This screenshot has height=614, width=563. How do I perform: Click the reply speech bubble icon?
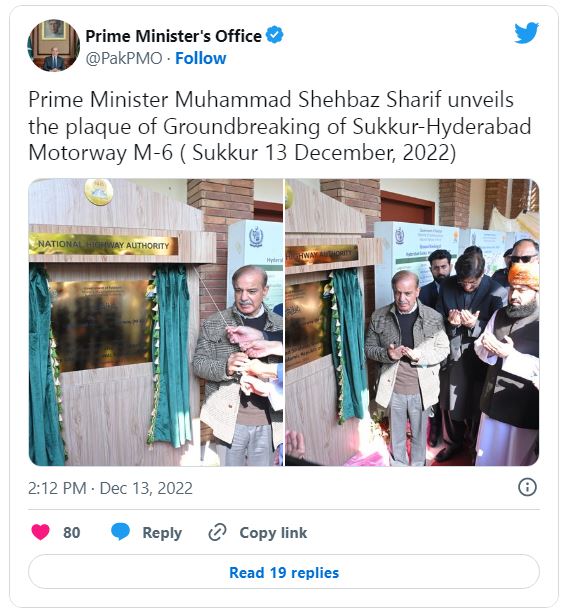pyautogui.click(x=120, y=532)
